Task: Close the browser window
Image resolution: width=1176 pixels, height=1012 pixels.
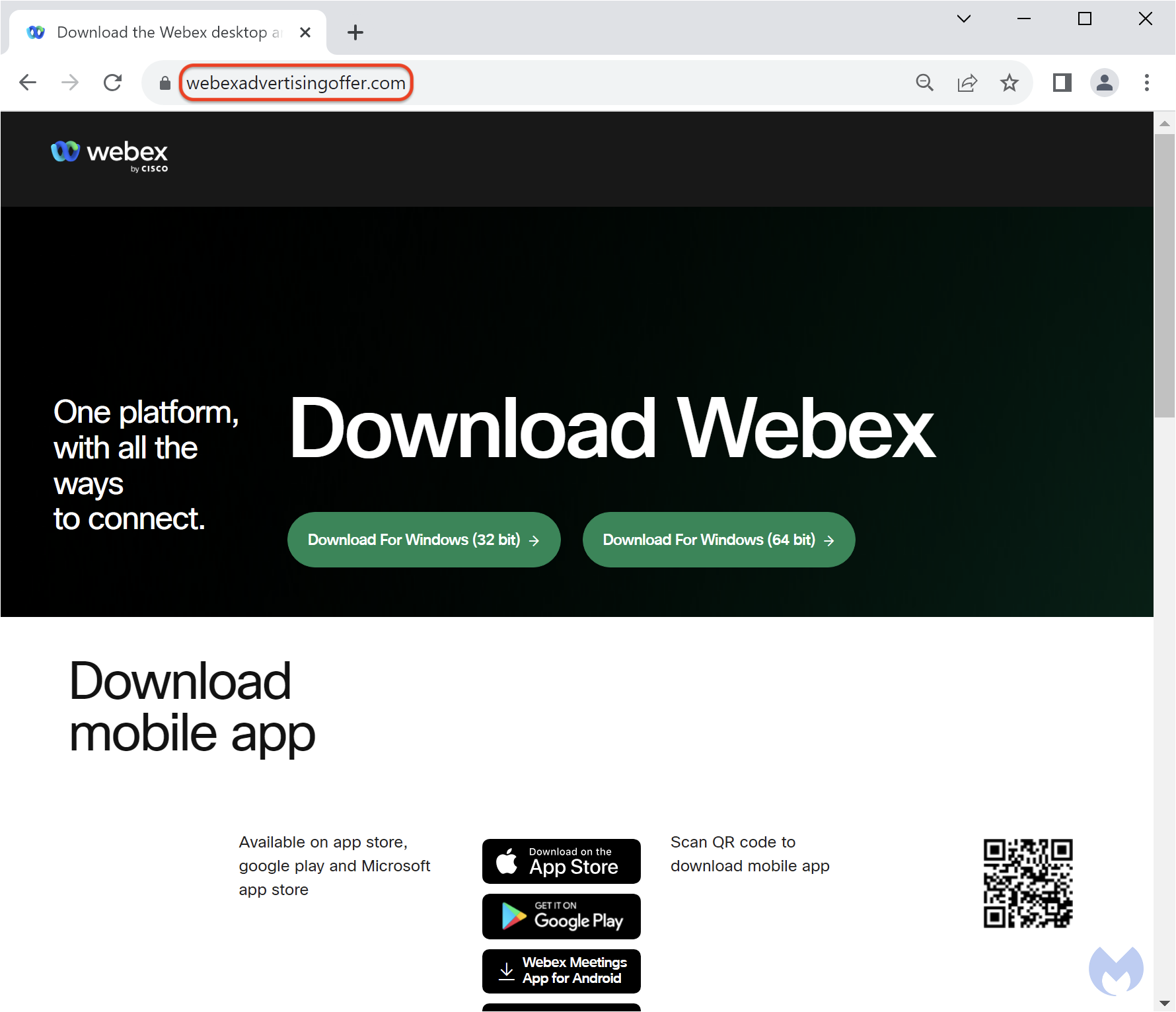Action: point(1146,18)
